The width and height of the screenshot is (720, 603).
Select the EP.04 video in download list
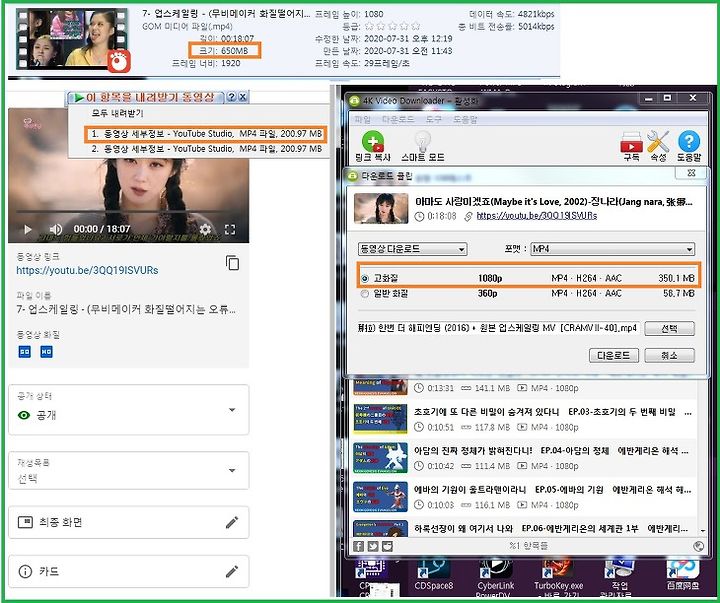pyautogui.click(x=523, y=458)
